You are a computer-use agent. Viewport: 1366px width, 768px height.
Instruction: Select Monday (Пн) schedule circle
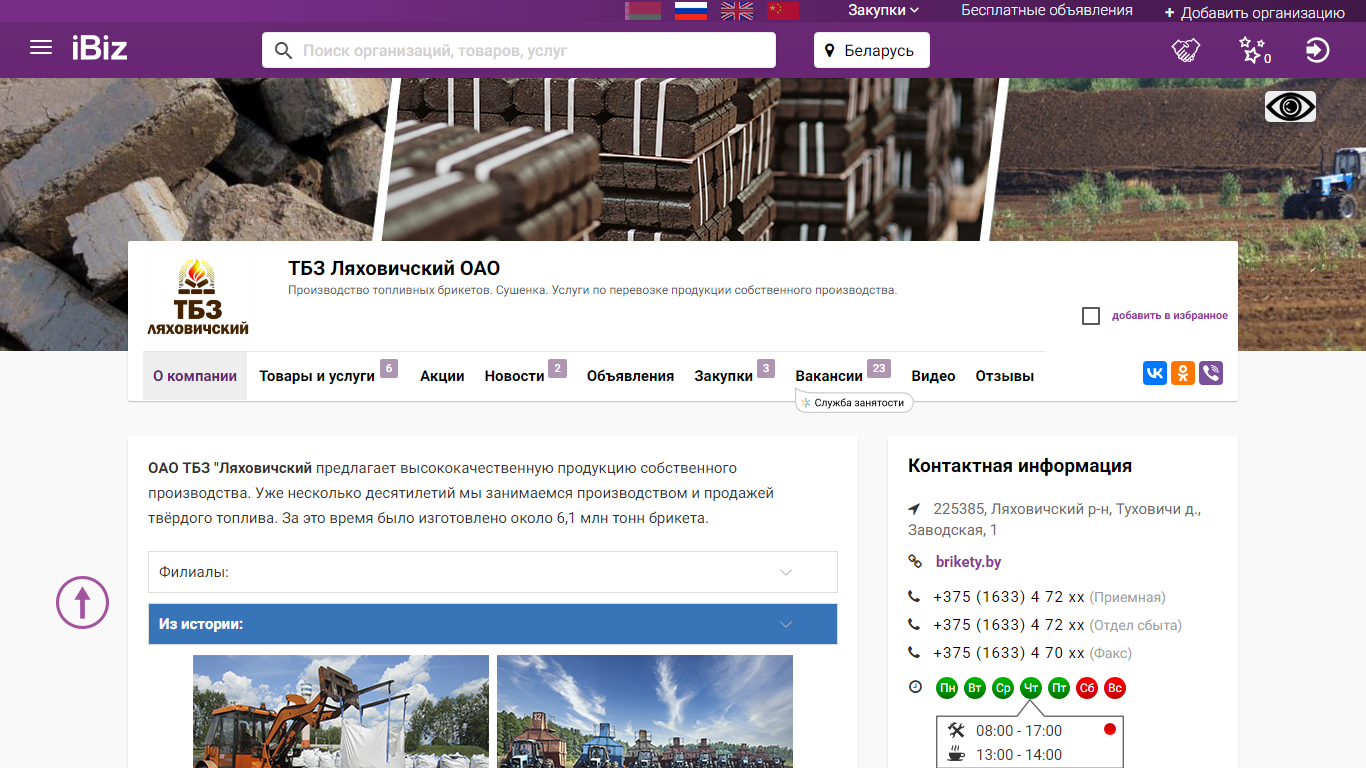(947, 688)
